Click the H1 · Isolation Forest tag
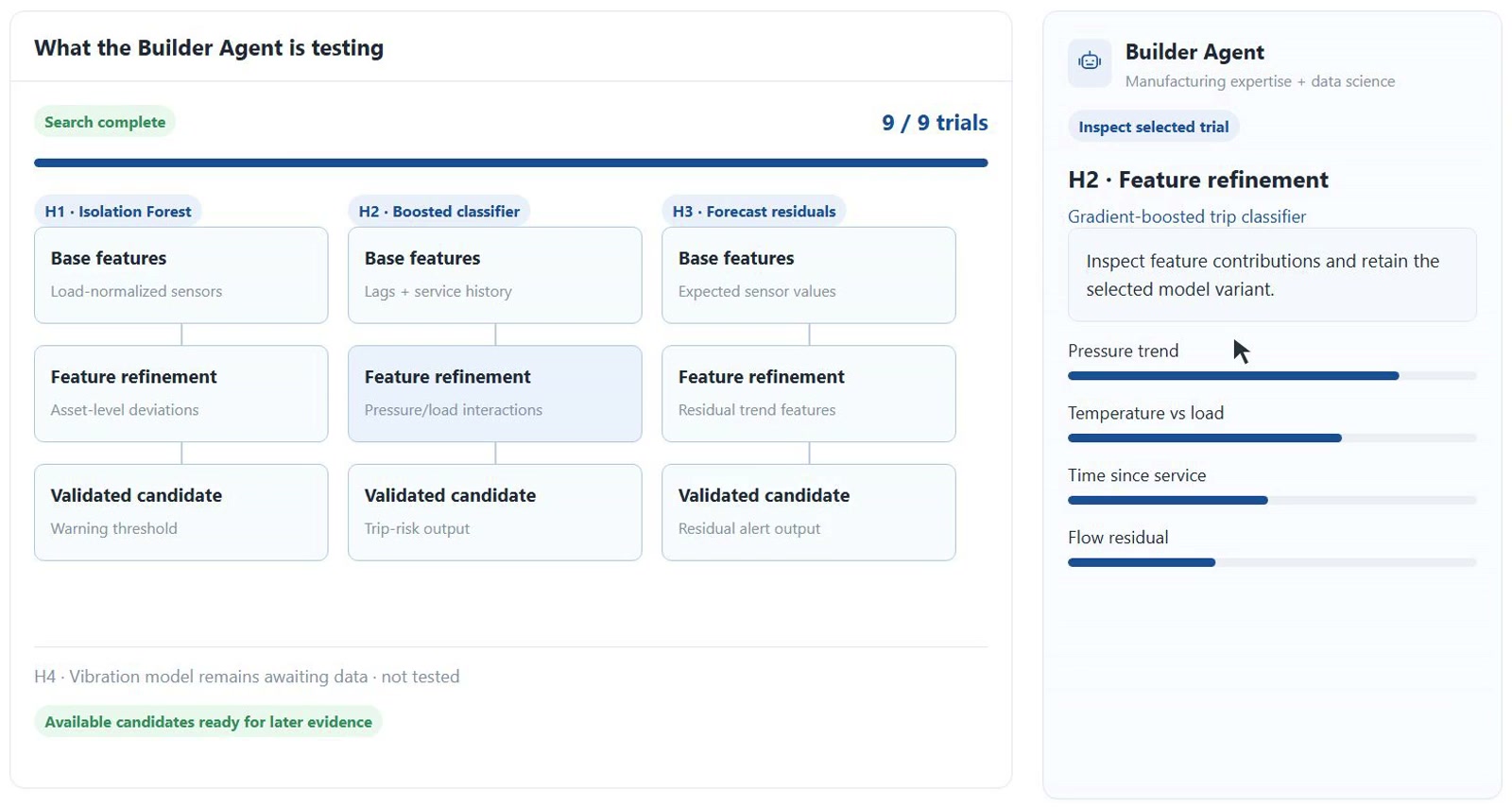1512x807 pixels. [x=118, y=212]
